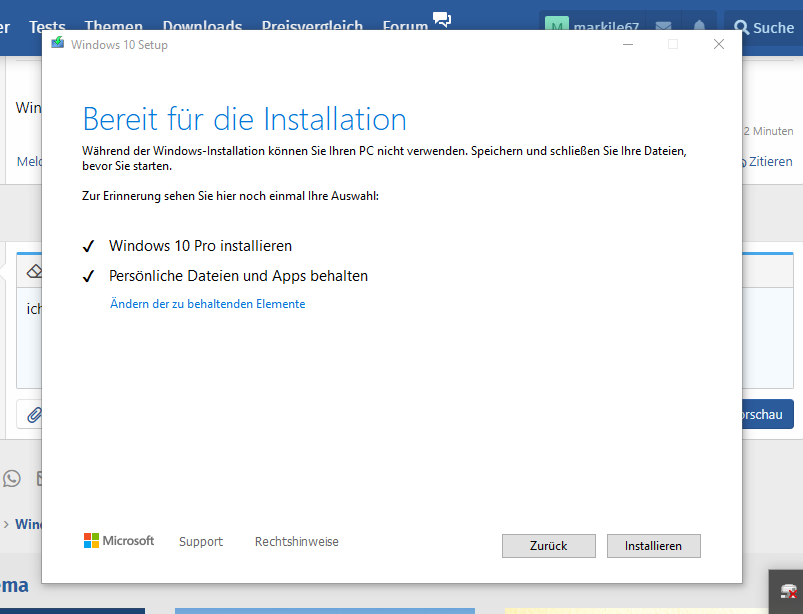Click the paperclip attachment icon in forum

click(34, 414)
